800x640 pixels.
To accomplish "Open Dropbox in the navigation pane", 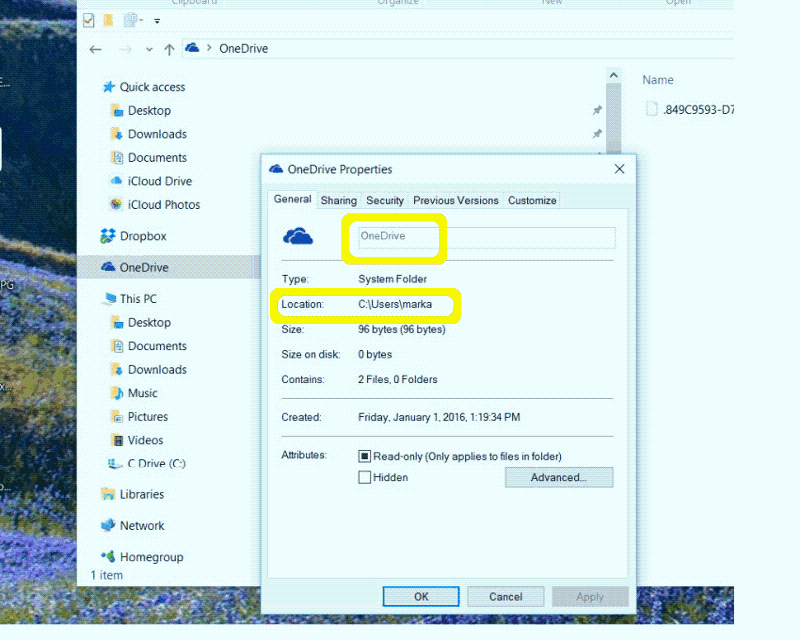I will (142, 236).
